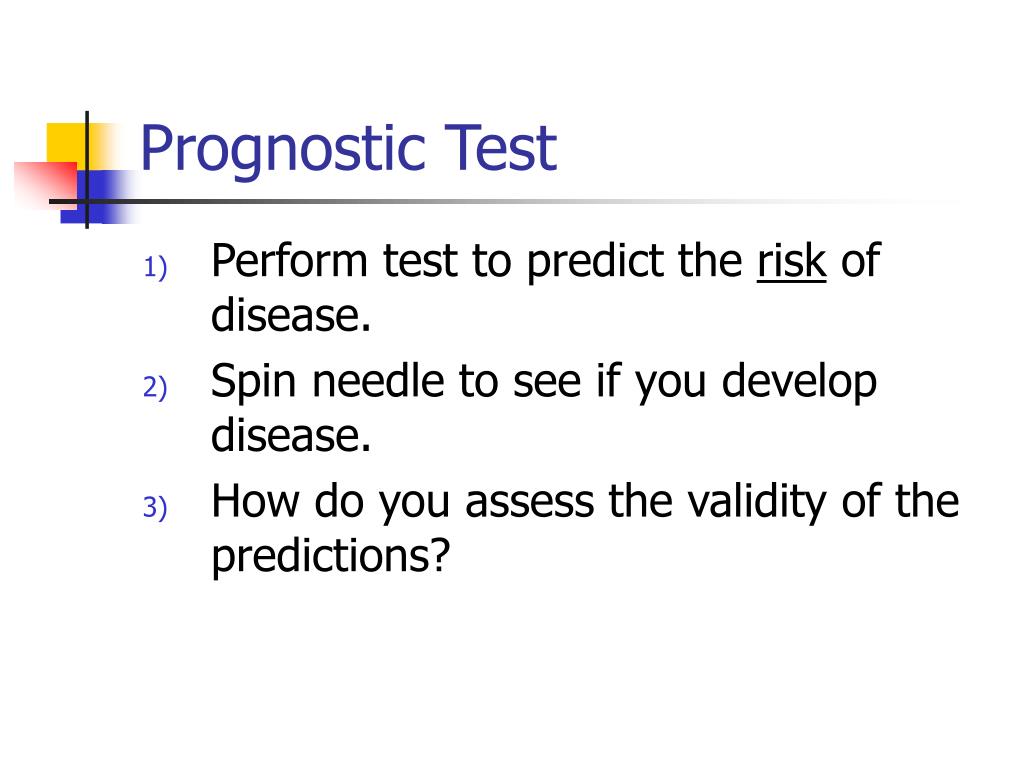Select the word Prognostic in the title
Image resolution: width=1024 pixels, height=768 pixels.
283,150
